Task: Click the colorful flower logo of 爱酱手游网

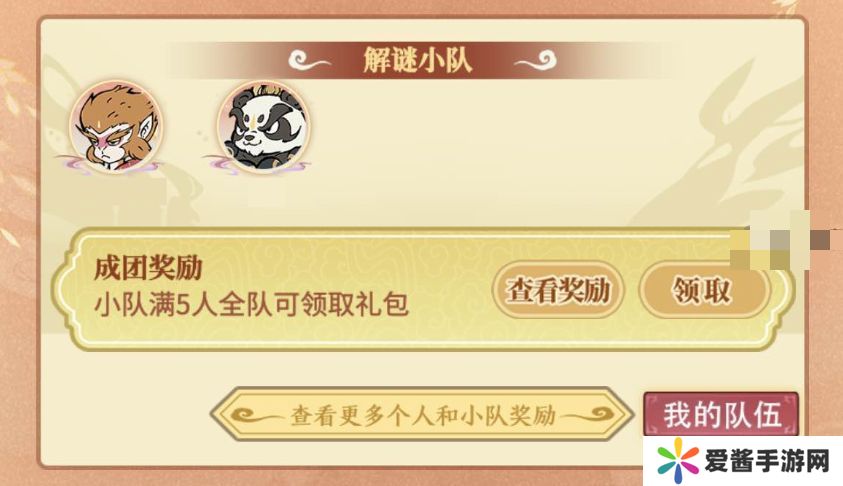Action: [677, 460]
